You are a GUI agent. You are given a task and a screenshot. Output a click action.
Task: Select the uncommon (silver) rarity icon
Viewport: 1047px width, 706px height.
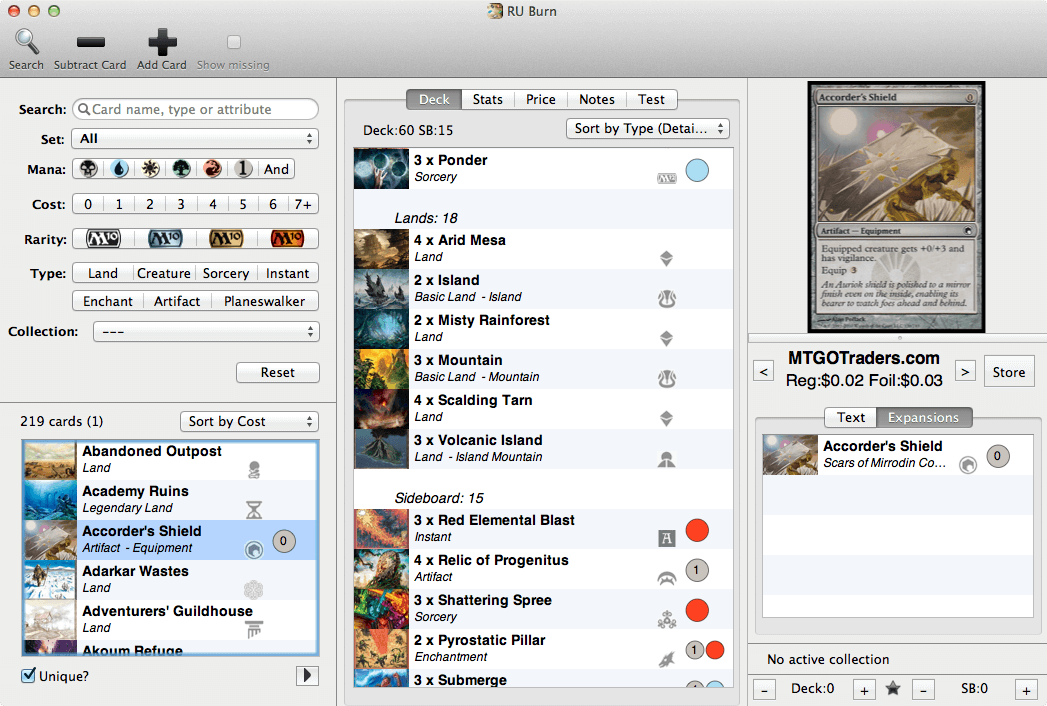coord(165,238)
